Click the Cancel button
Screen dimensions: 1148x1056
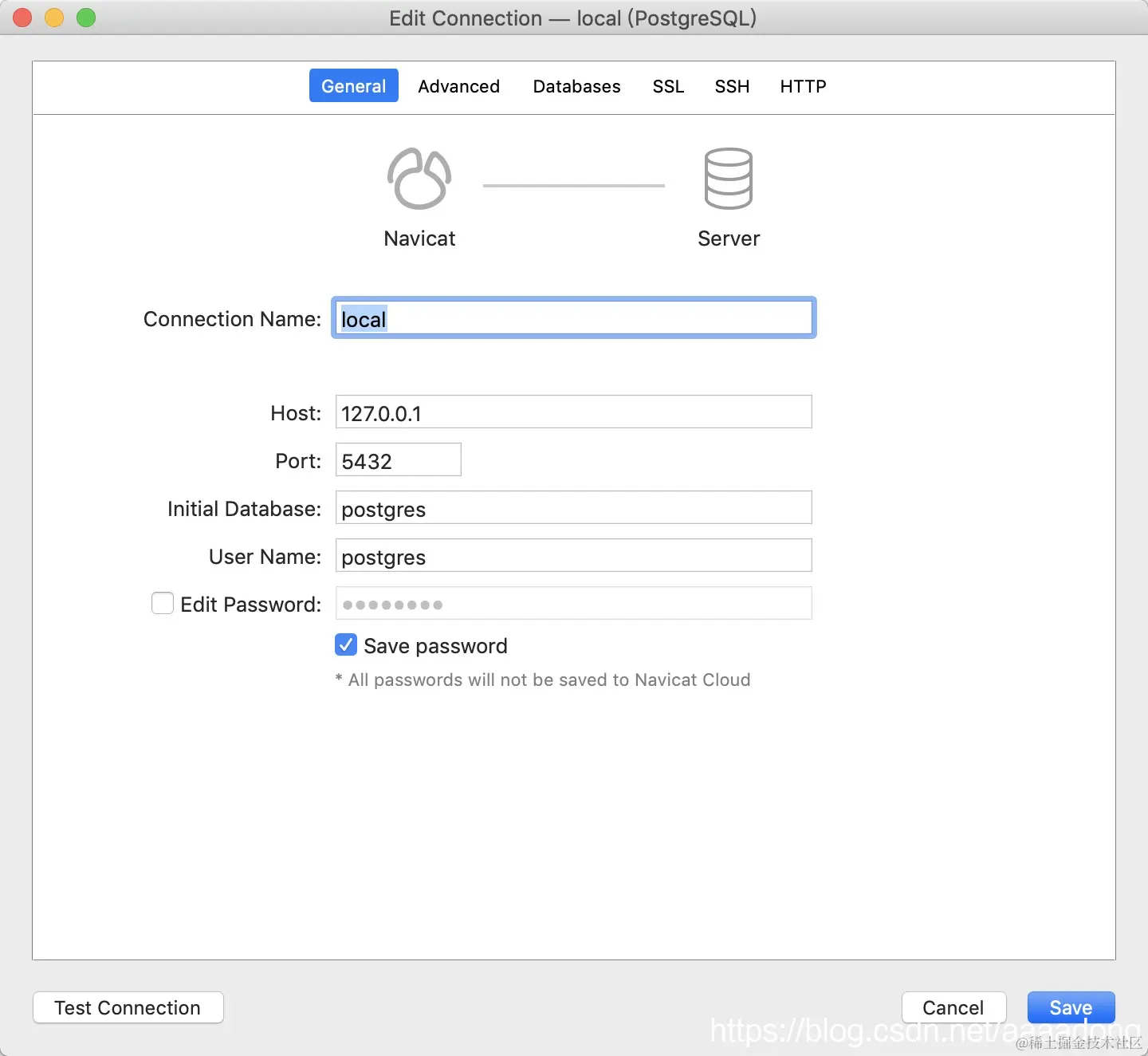(x=954, y=1007)
